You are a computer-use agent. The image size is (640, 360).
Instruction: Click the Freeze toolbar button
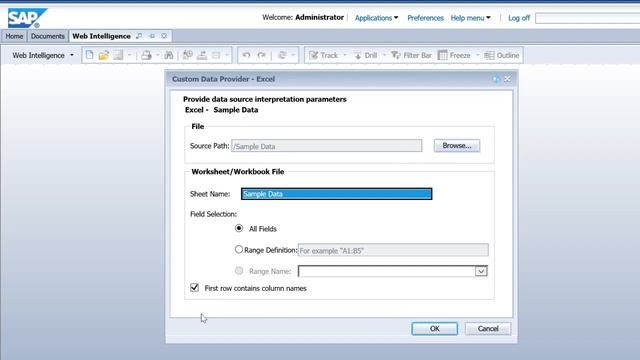tap(454, 55)
